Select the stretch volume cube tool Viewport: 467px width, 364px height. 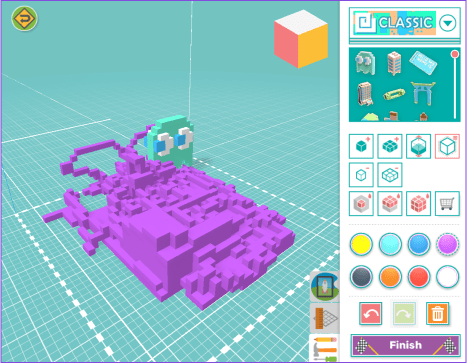(x=418, y=146)
